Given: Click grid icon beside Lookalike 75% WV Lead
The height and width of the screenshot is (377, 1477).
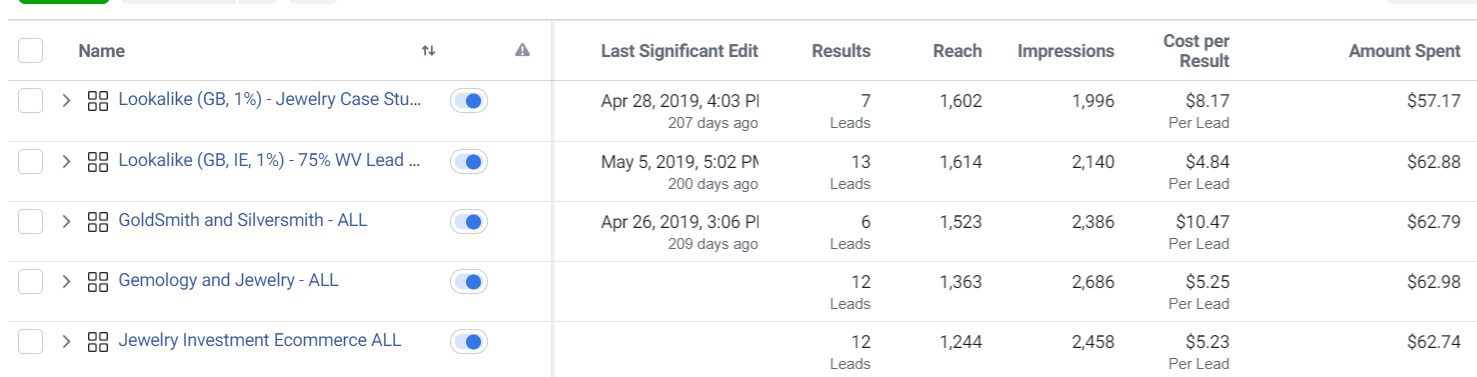Looking at the screenshot, I should point(98,161).
